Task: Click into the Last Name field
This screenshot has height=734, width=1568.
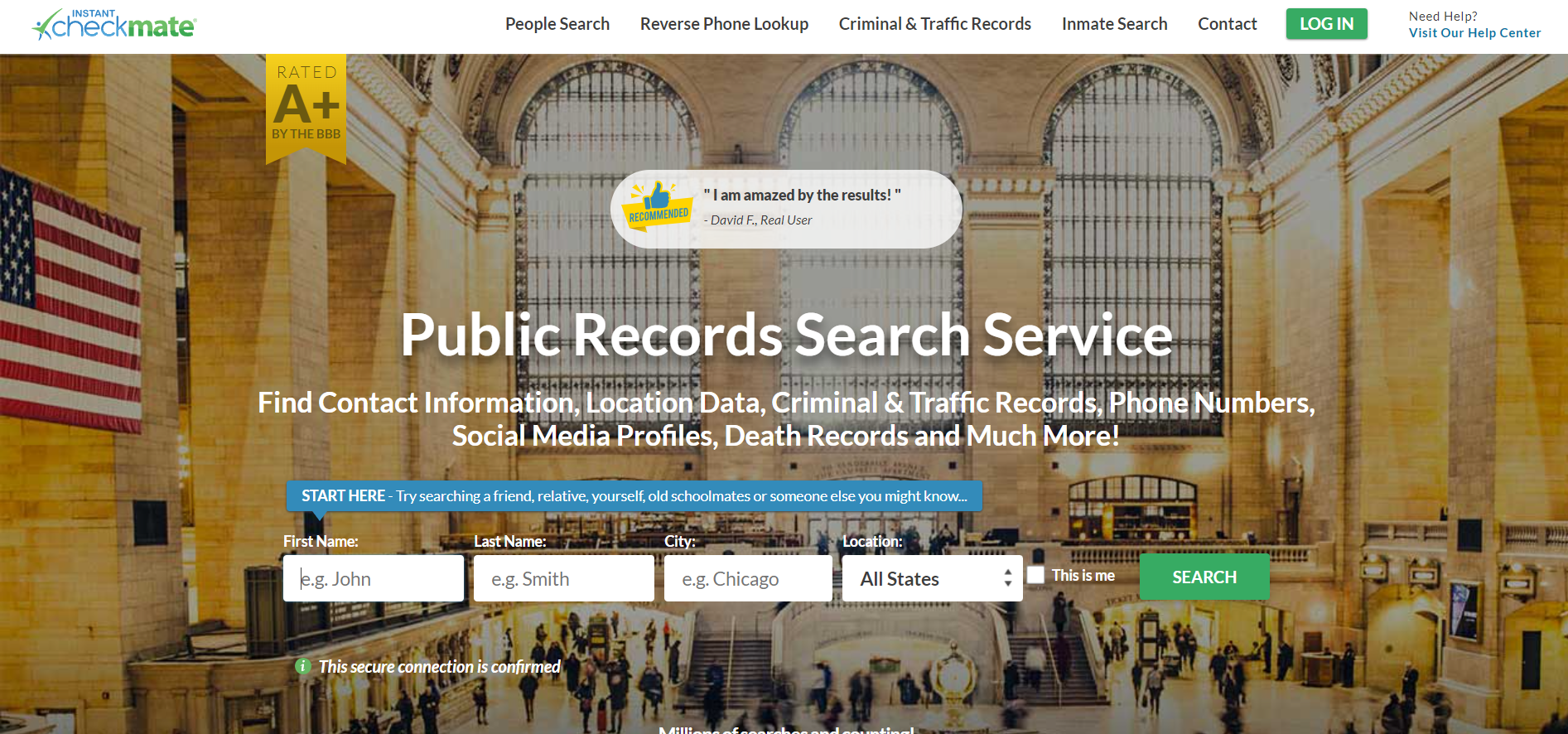Action: 563,578
